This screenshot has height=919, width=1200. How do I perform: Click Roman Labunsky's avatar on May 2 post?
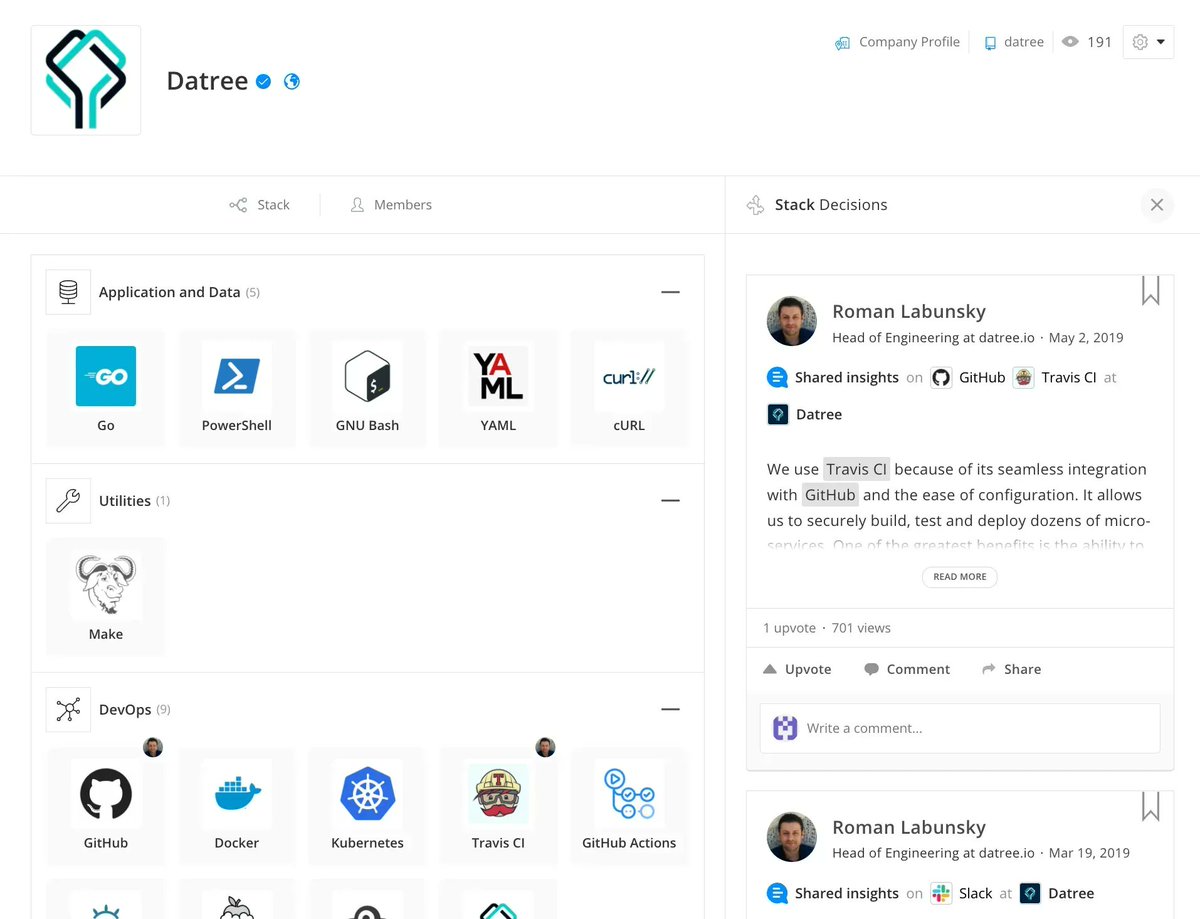[792, 321]
